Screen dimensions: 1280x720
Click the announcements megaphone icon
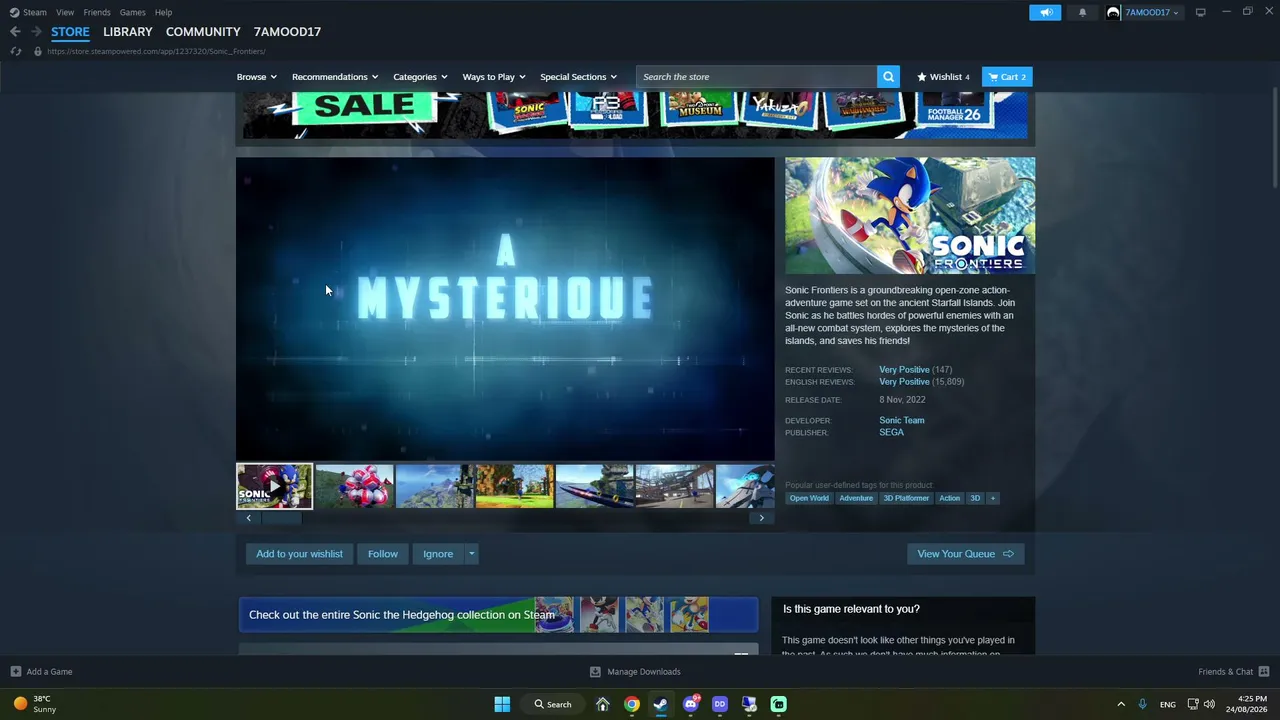1045,12
